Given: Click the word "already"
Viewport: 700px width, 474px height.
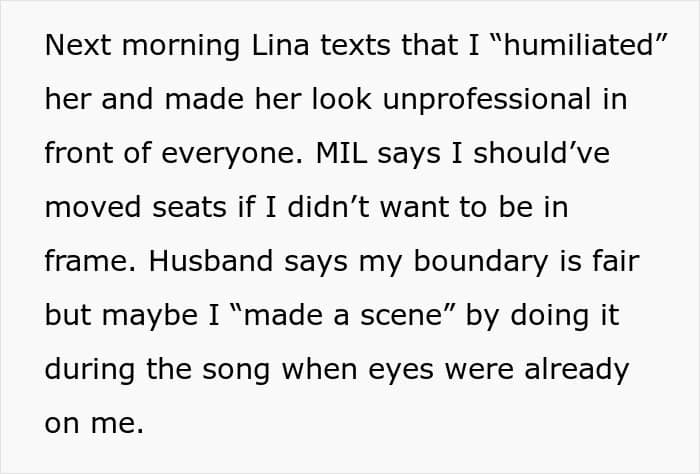Looking at the screenshot, I should coord(578,370).
